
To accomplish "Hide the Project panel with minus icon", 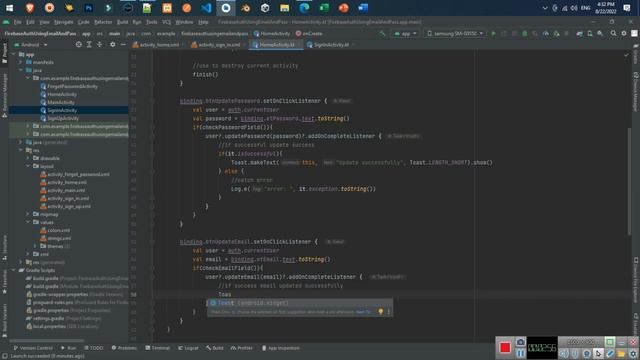I will point(123,44).
